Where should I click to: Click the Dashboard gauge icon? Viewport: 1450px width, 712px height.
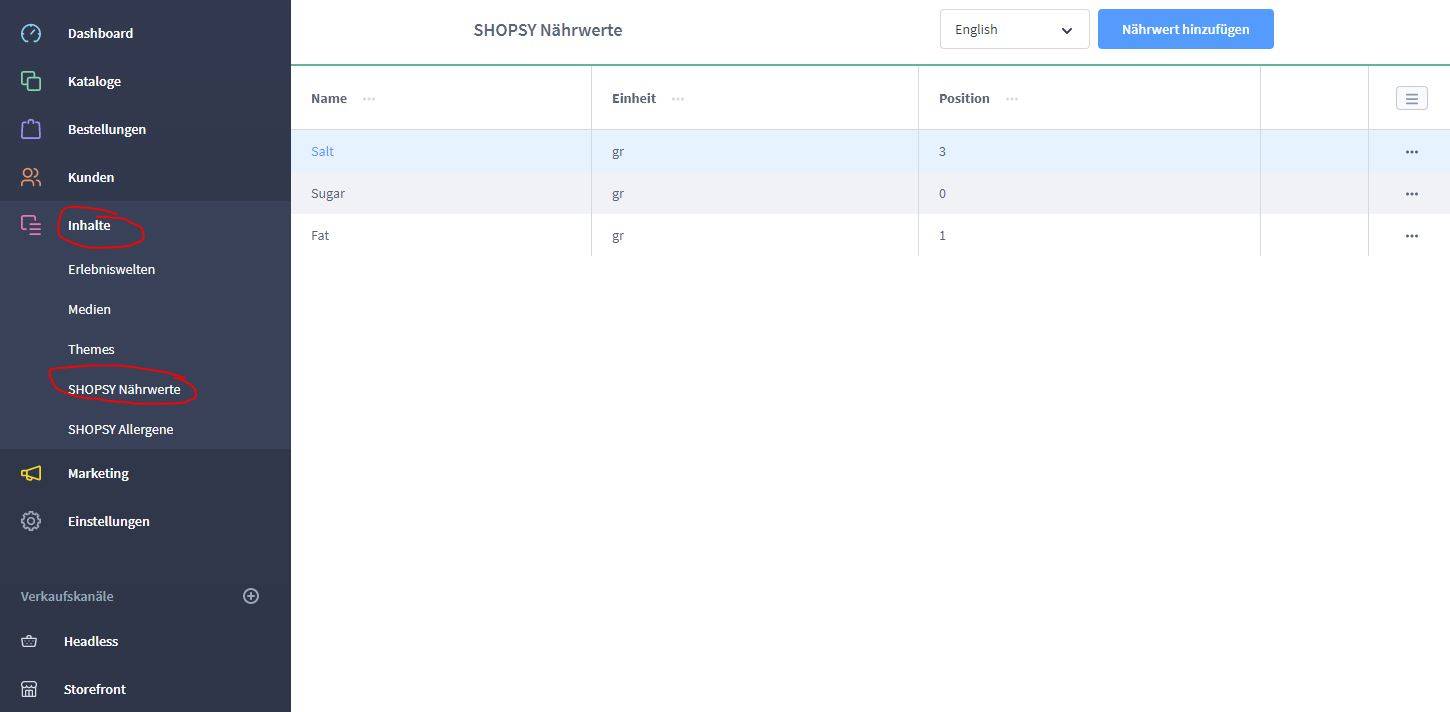point(31,33)
